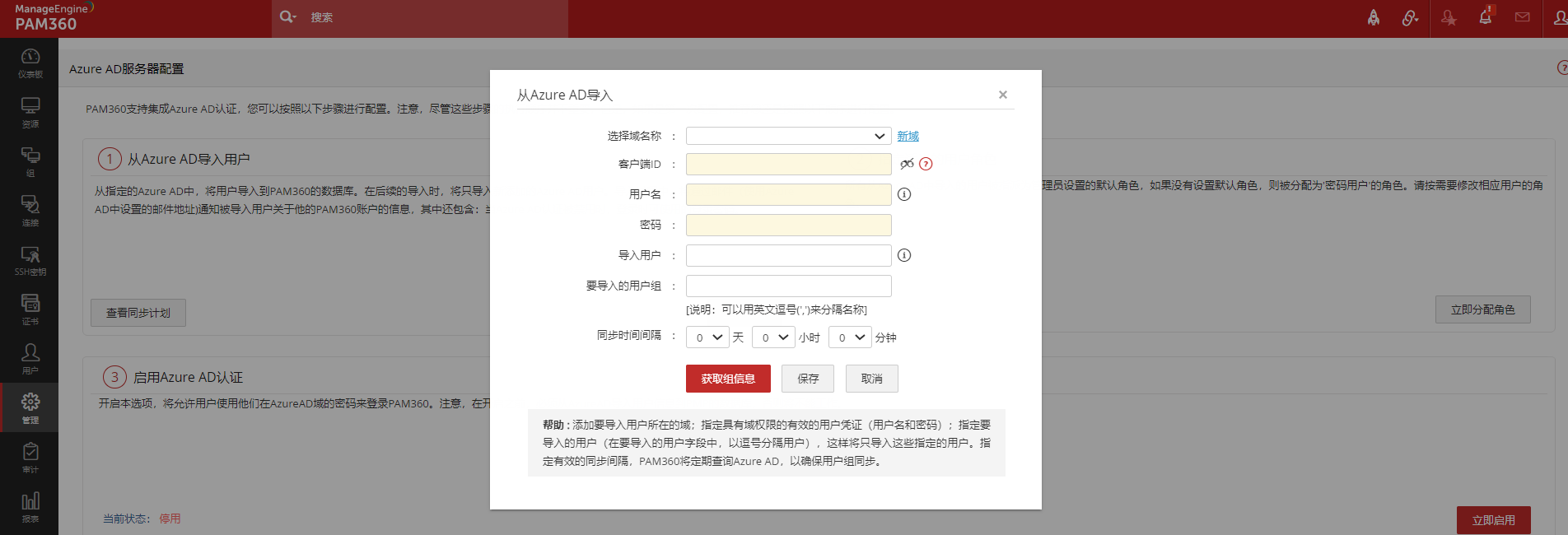Open the 审计 audit sidebar icon

(x=30, y=458)
